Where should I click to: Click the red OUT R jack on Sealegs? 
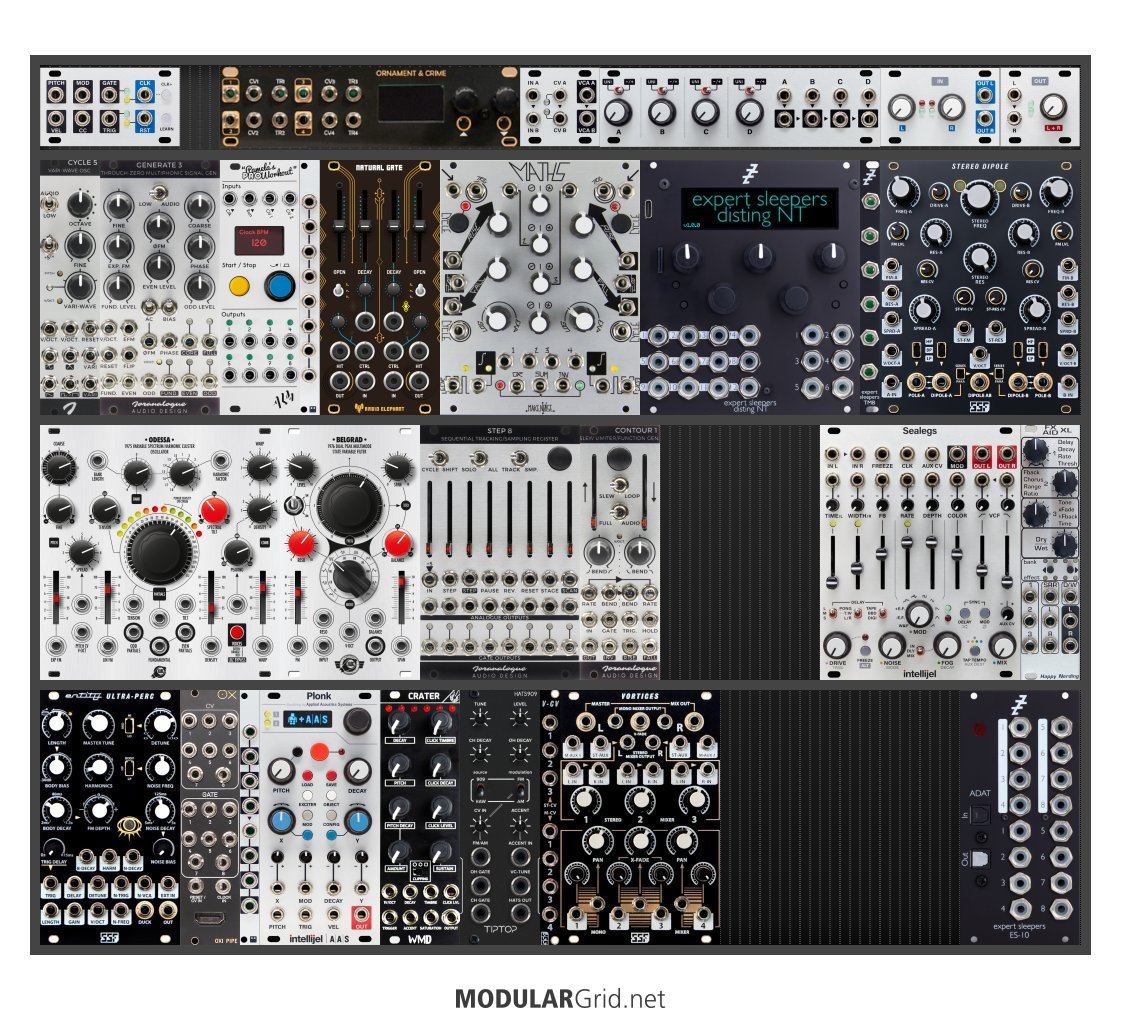tap(1007, 453)
